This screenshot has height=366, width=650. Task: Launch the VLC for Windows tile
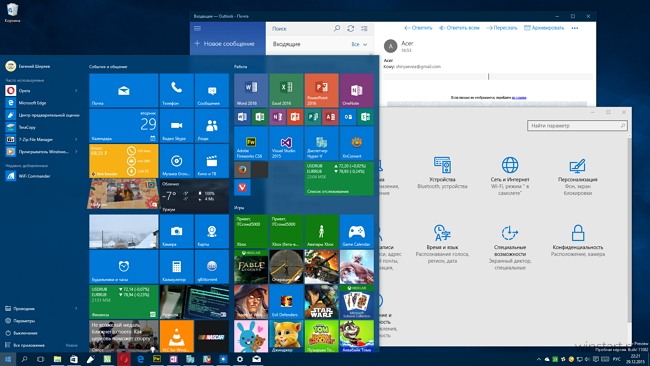[177, 336]
